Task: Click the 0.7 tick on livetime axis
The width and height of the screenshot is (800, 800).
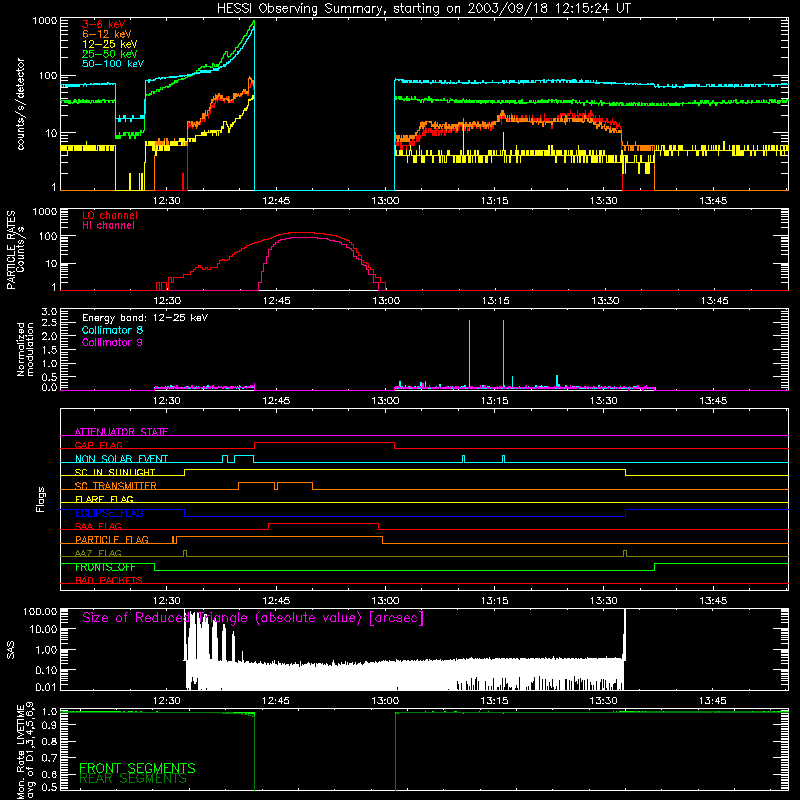Action: pos(49,757)
